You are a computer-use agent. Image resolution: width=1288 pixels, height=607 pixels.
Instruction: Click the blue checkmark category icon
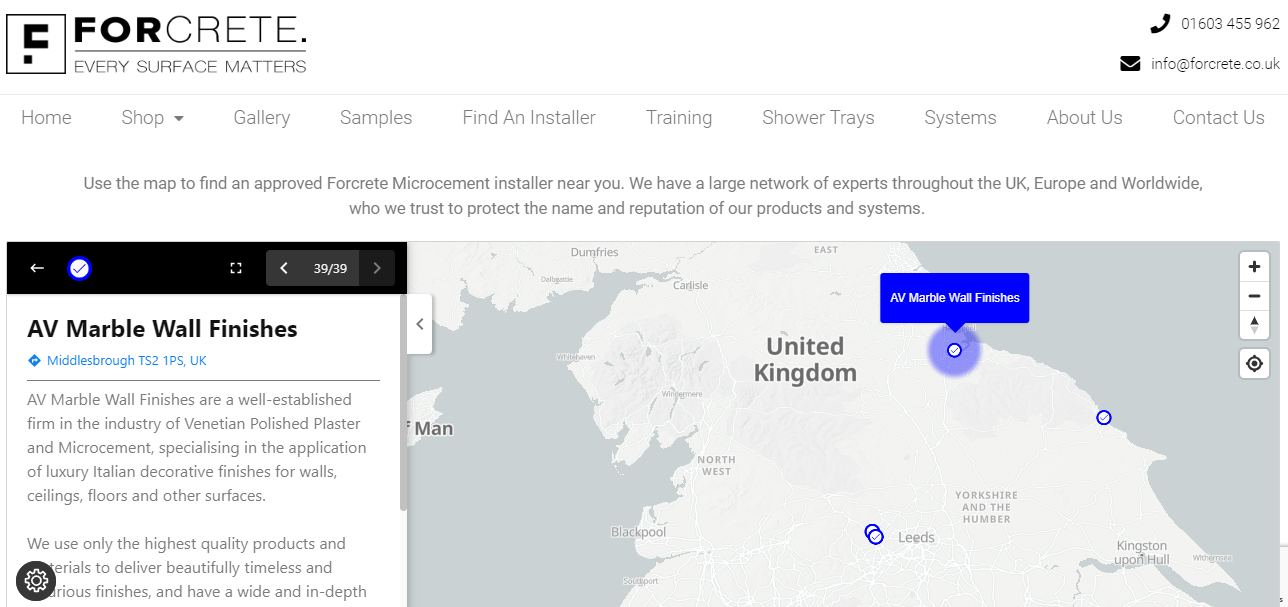click(80, 268)
